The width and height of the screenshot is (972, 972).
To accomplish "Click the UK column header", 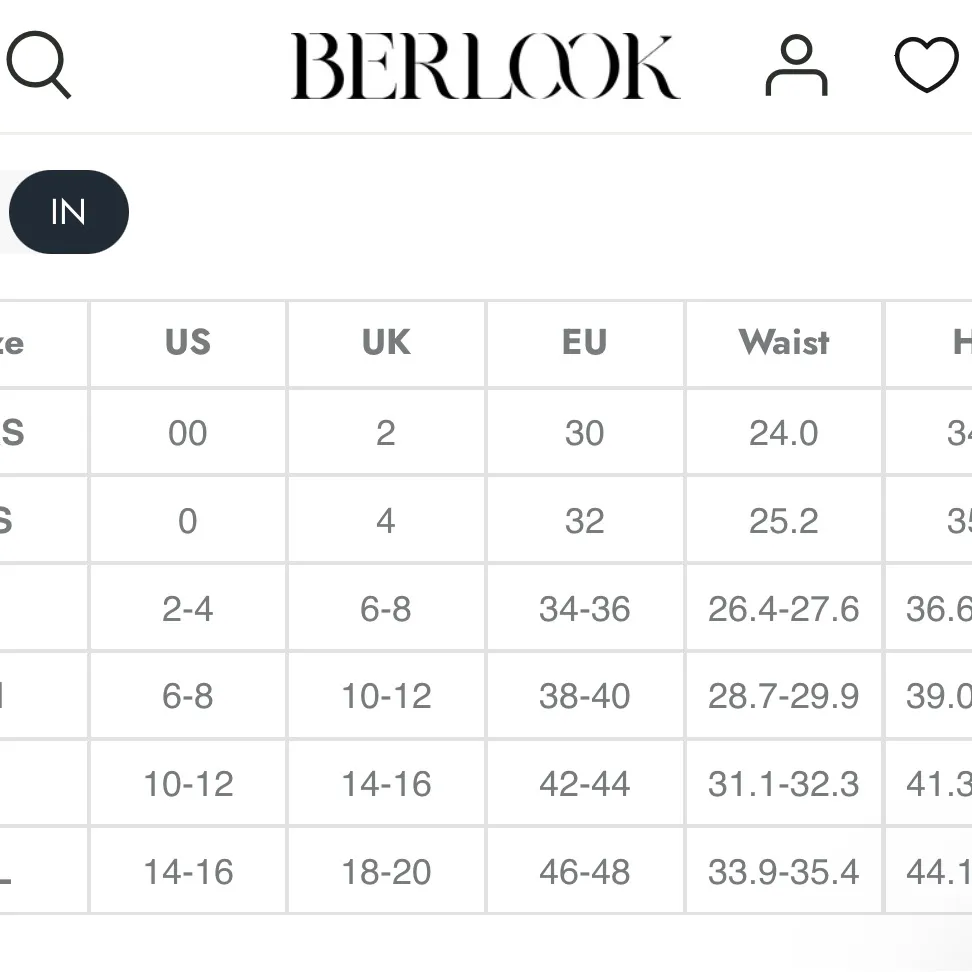I will (386, 343).
